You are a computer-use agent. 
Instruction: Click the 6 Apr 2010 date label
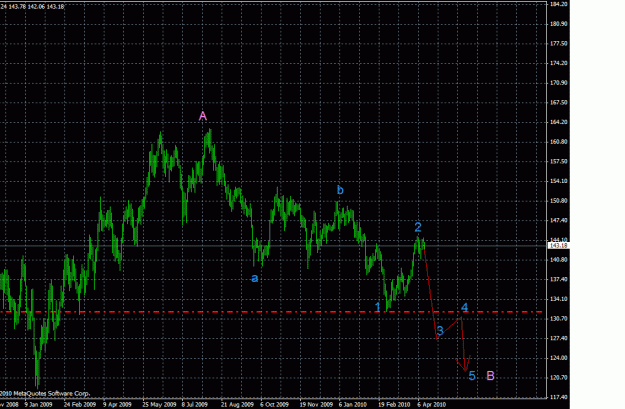click(x=432, y=405)
